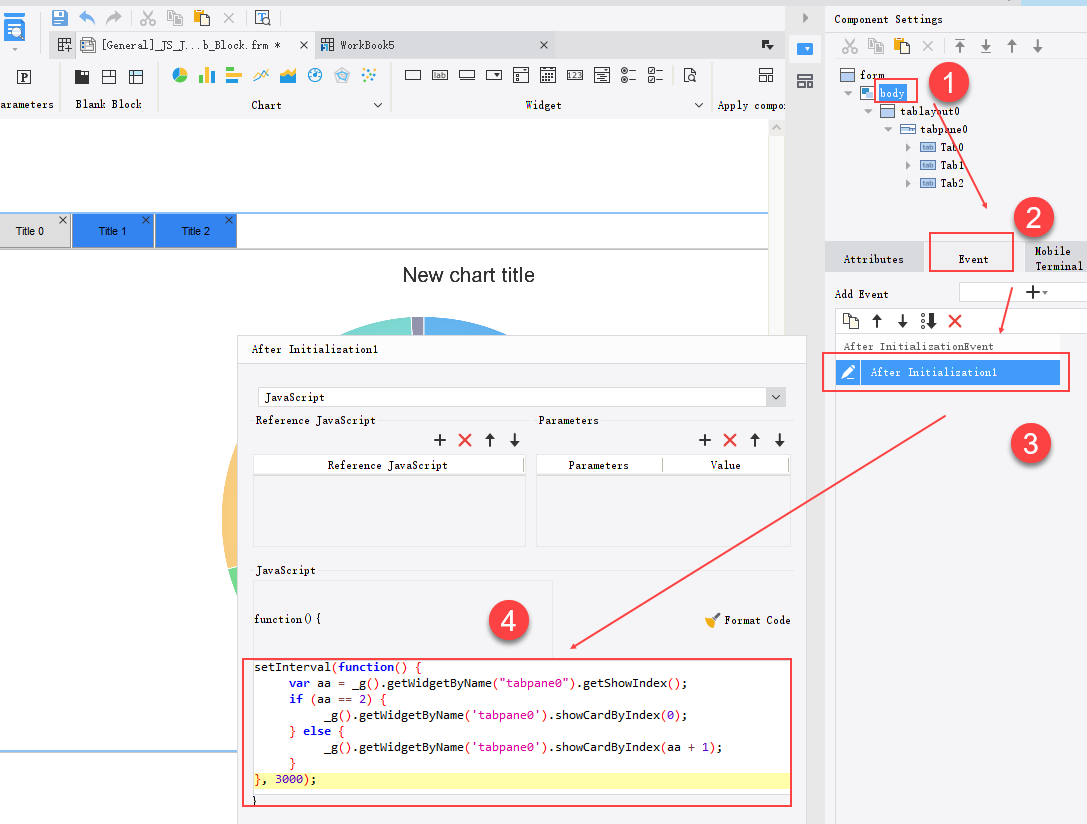Select the After Initialization1 event row
The height and width of the screenshot is (824, 1087).
pos(948,372)
